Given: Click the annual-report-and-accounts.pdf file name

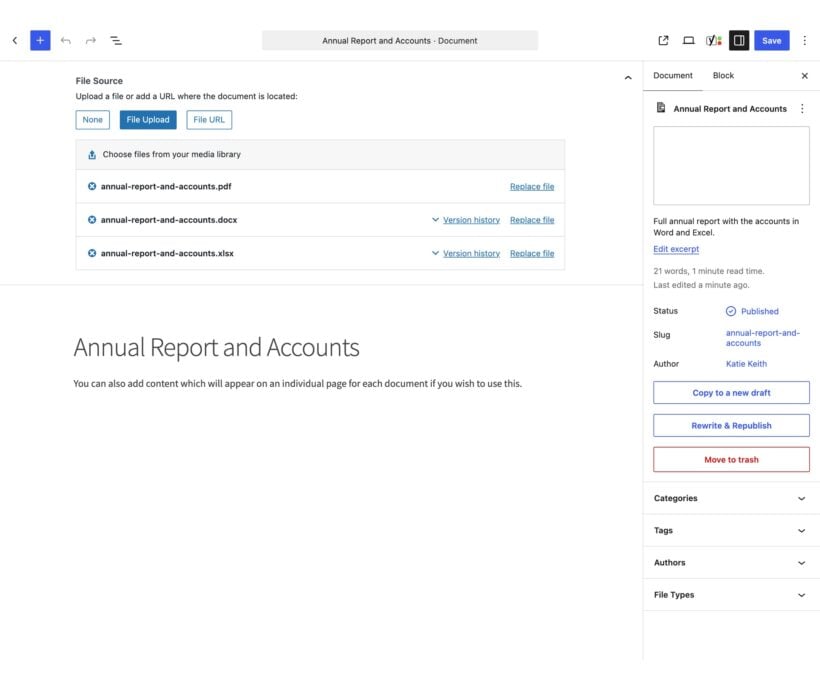Looking at the screenshot, I should tap(166, 186).
